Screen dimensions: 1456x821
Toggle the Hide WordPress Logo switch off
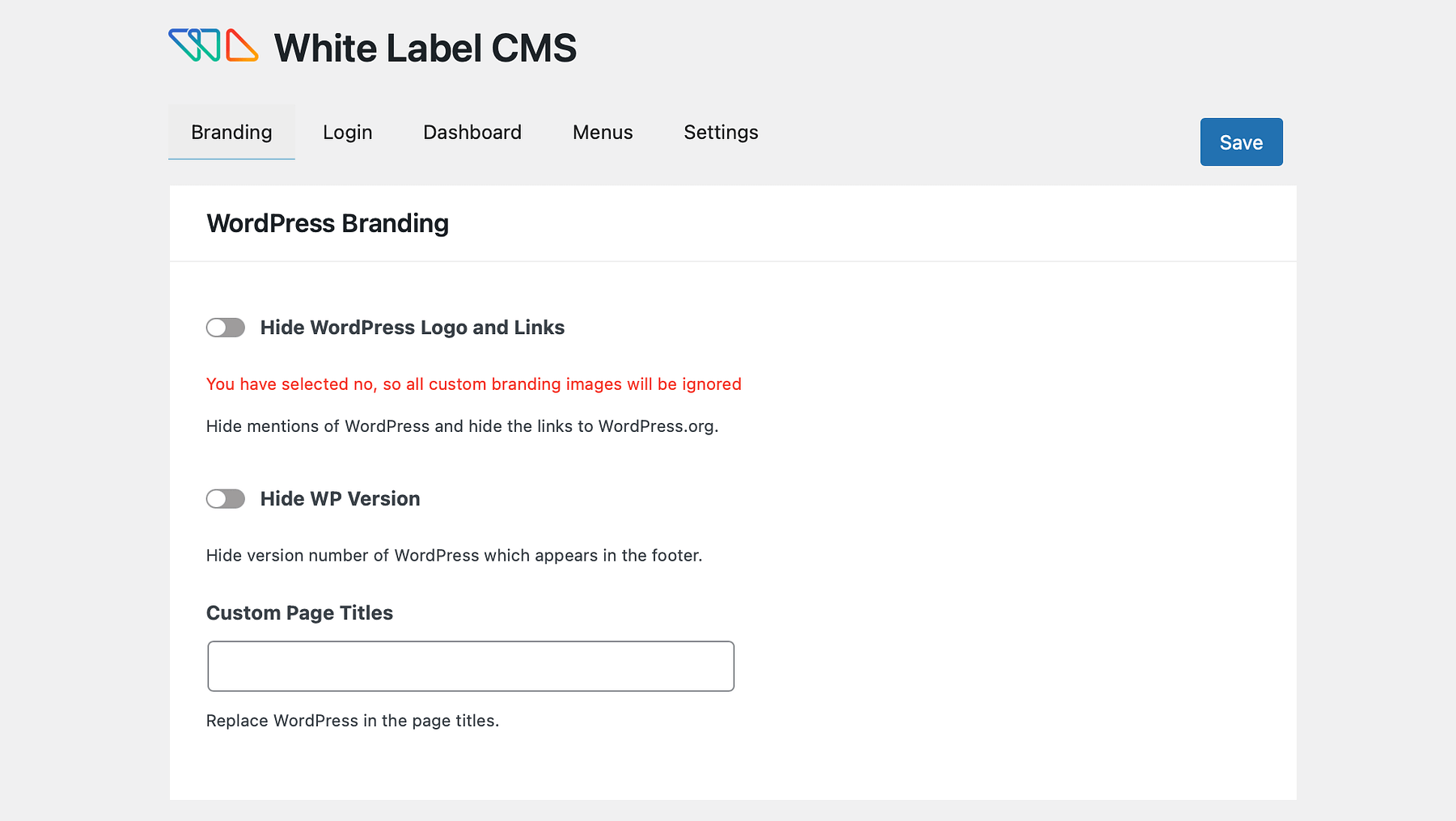click(x=226, y=328)
